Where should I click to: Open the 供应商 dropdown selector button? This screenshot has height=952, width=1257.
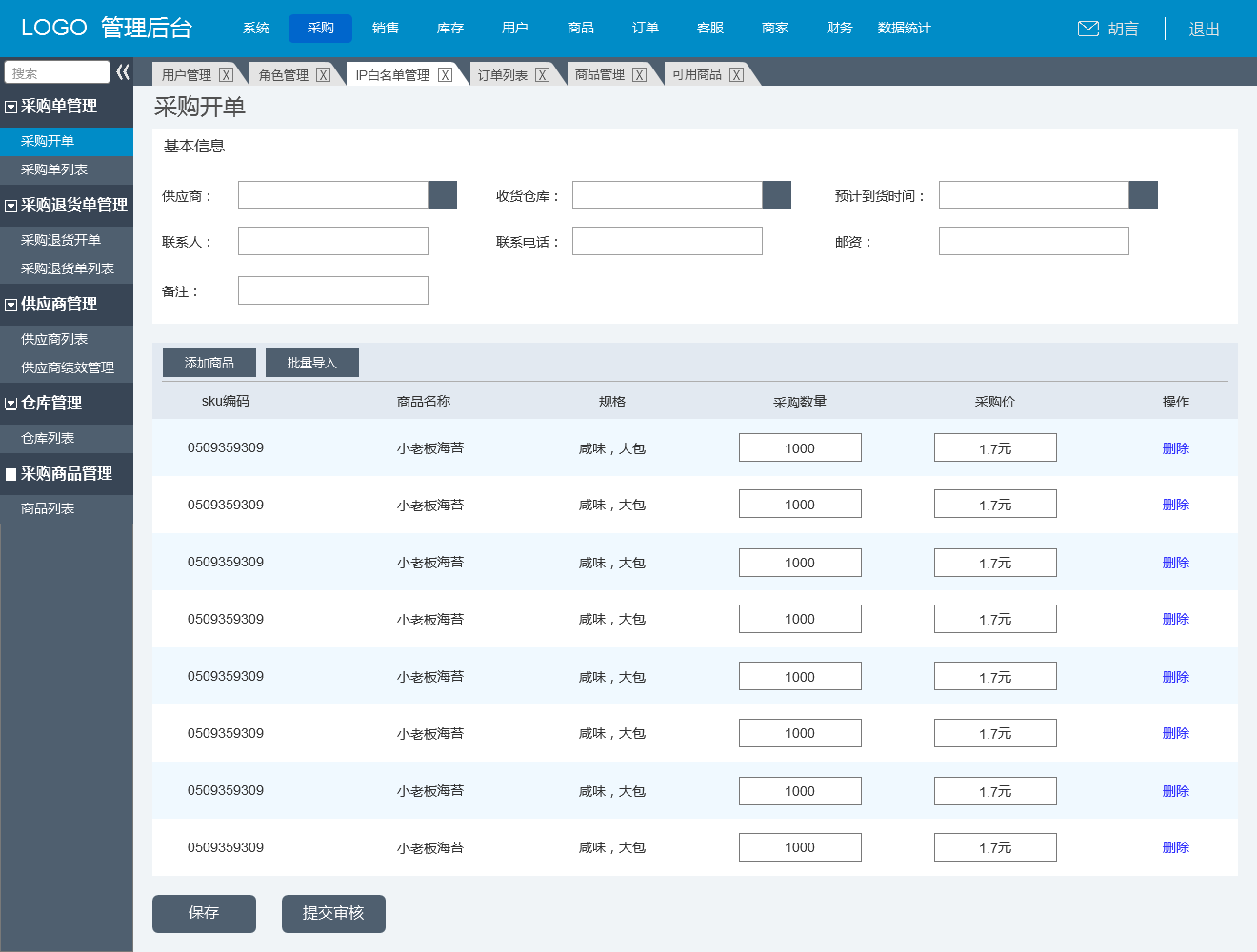click(443, 195)
